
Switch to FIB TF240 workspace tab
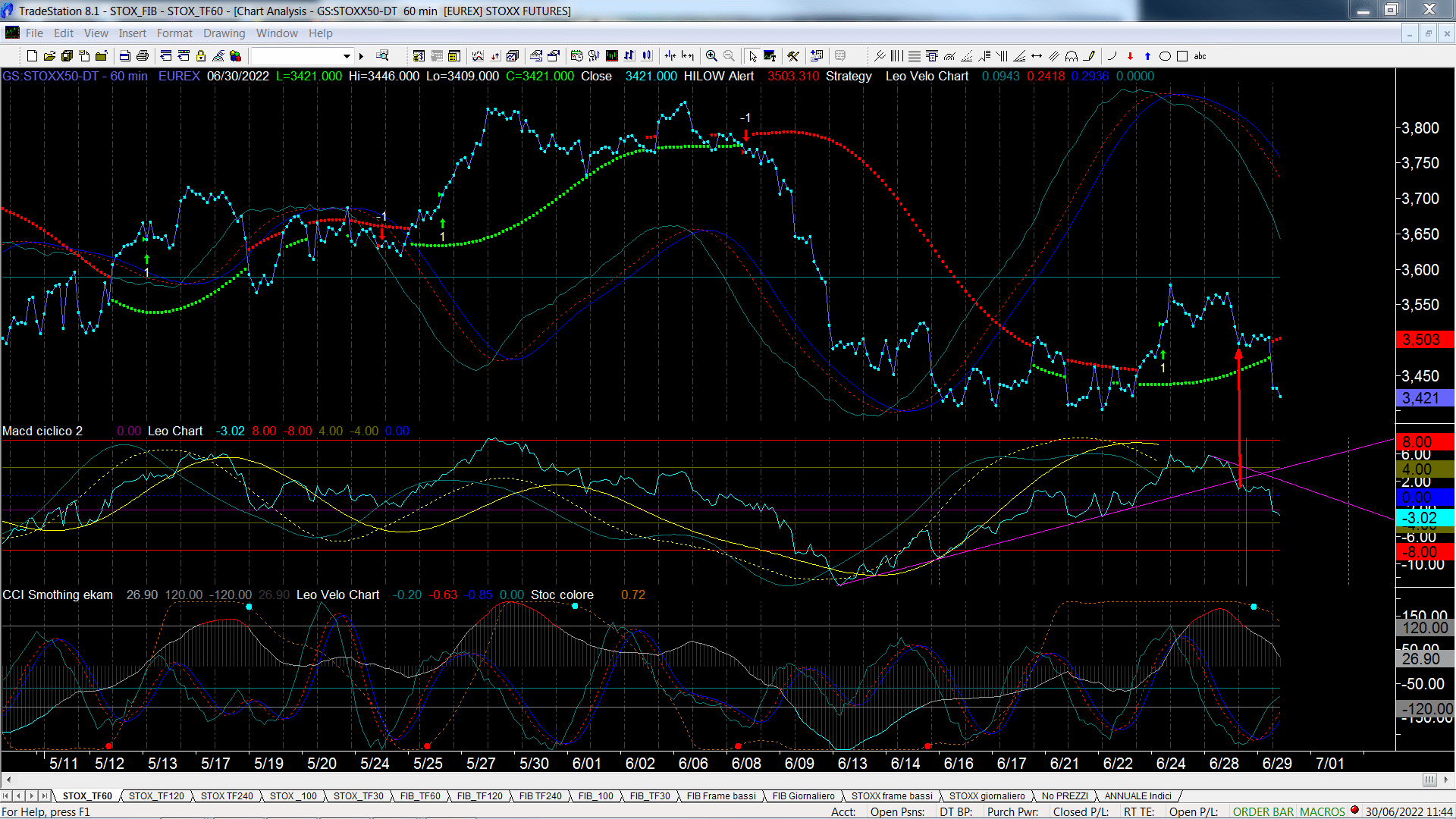pos(541,796)
